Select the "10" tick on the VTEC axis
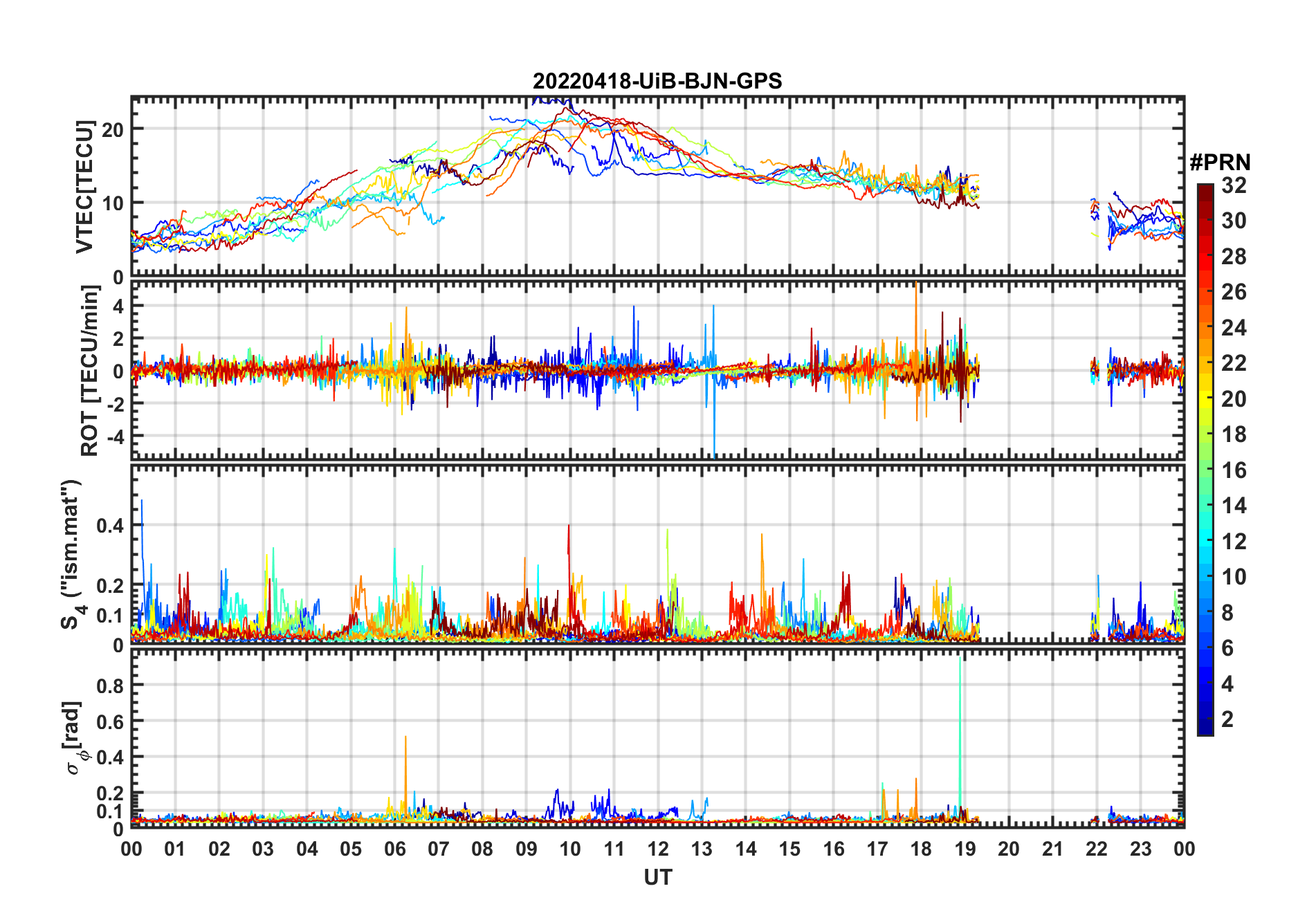This screenshot has height=920, width=1316. [113, 203]
